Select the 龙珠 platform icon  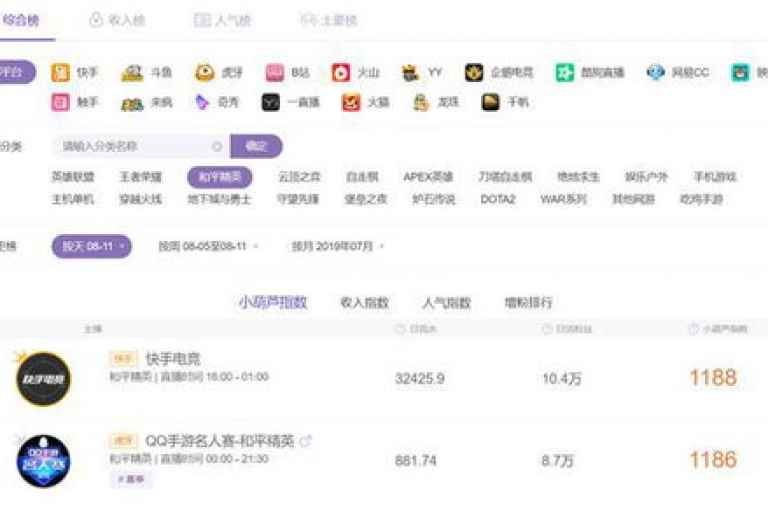[421, 102]
